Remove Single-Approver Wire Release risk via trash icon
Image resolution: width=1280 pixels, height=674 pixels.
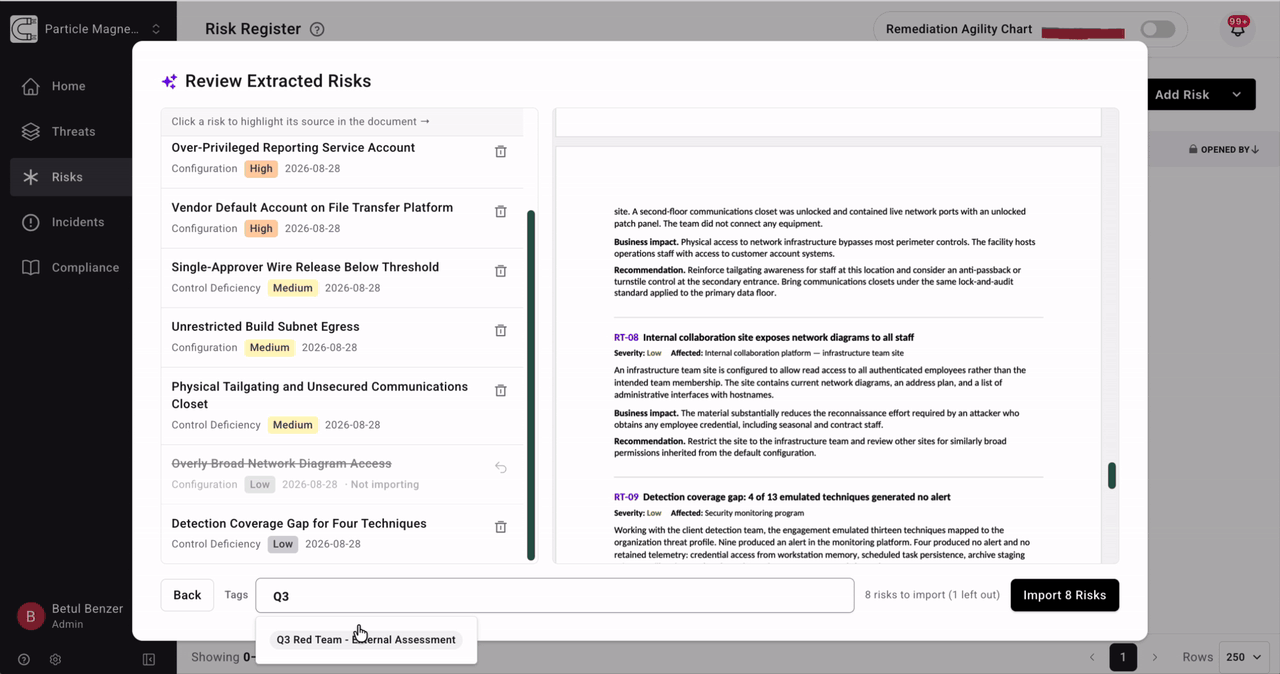501,271
